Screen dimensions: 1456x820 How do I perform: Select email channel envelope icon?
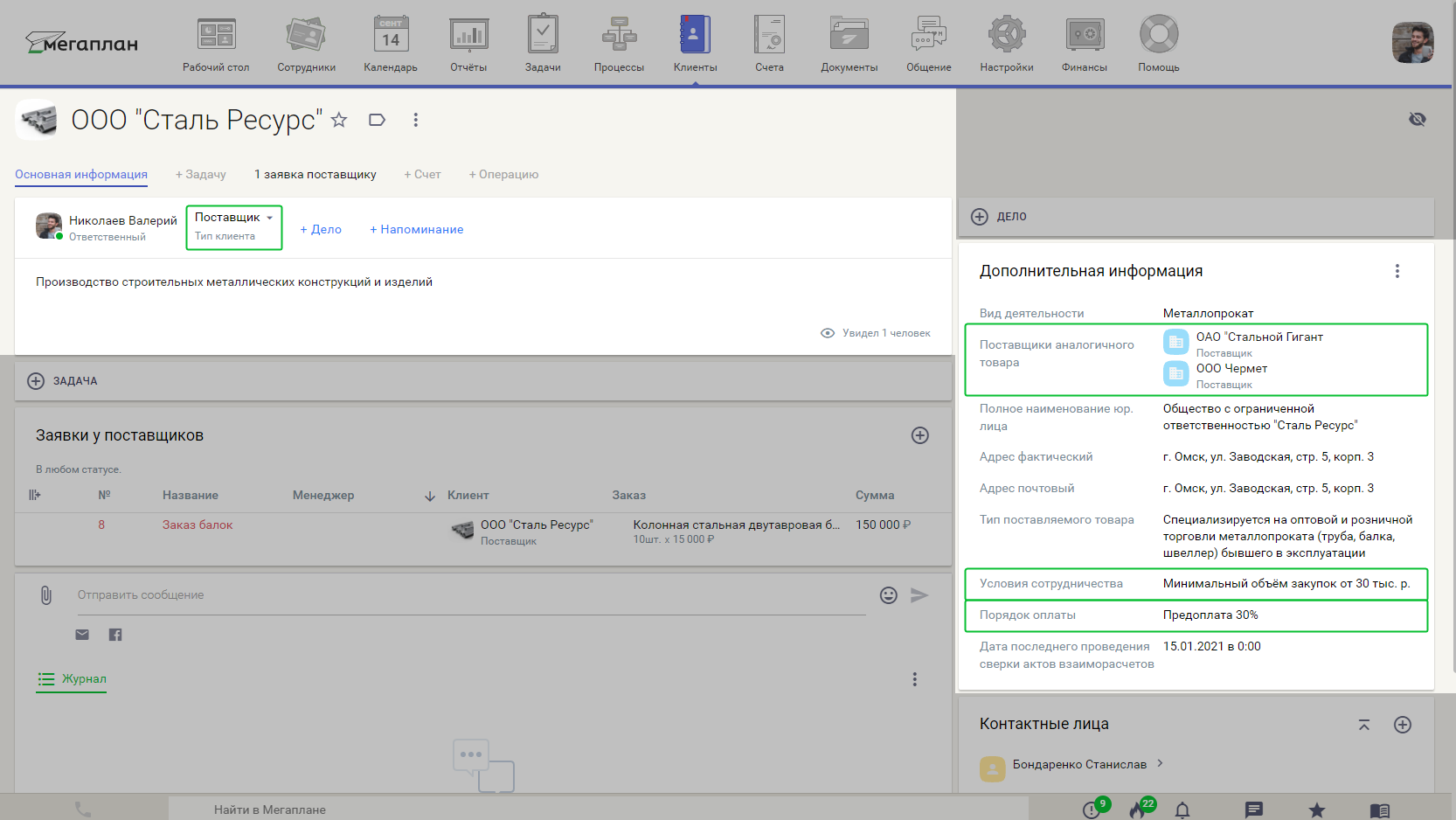(x=82, y=635)
